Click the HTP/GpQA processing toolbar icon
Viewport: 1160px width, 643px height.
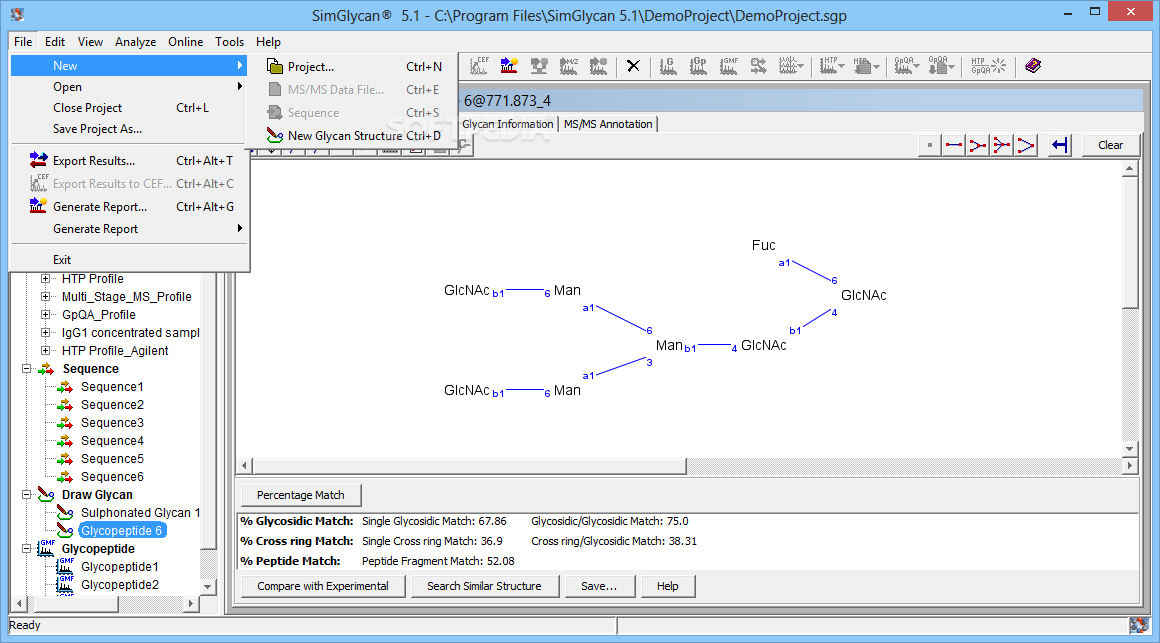coord(988,66)
